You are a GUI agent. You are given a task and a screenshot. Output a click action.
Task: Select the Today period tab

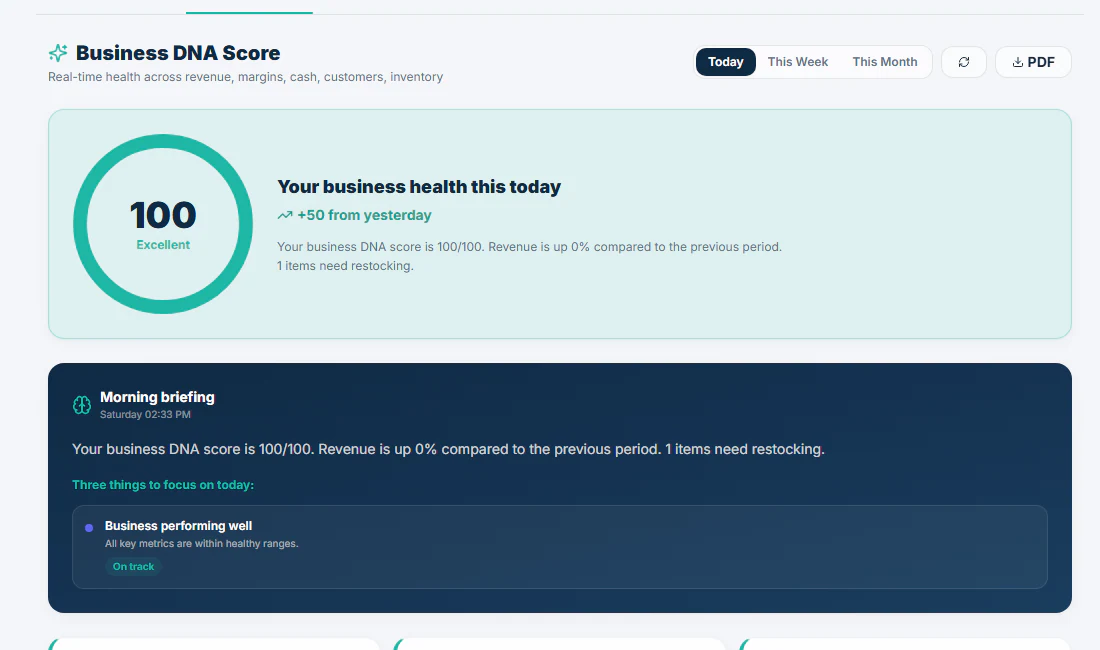(725, 62)
